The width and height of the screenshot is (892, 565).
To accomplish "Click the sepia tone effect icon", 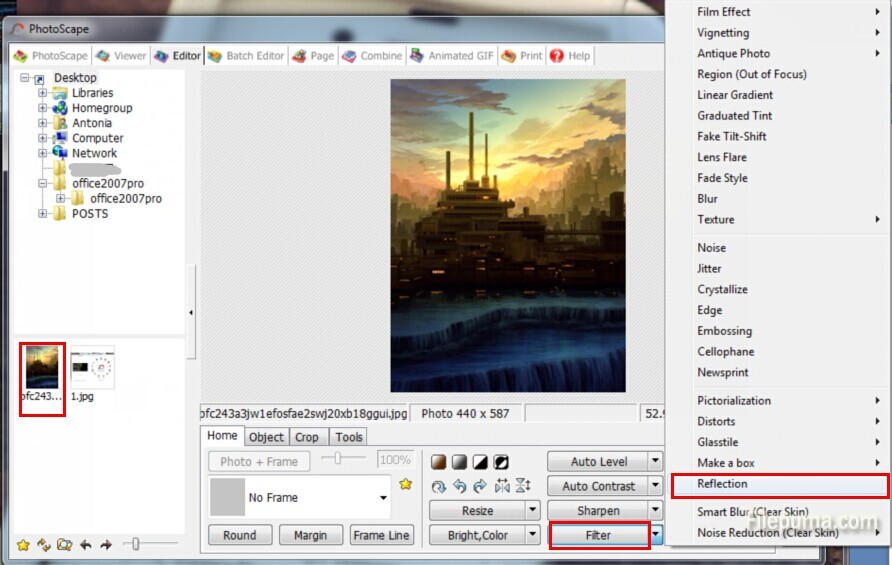I will (x=438, y=462).
